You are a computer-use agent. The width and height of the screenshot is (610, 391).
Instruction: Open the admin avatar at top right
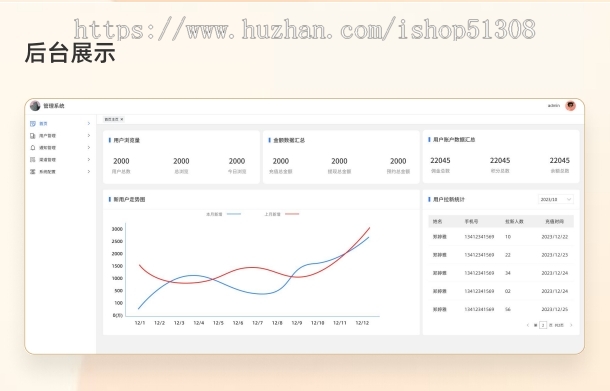pyautogui.click(x=570, y=105)
